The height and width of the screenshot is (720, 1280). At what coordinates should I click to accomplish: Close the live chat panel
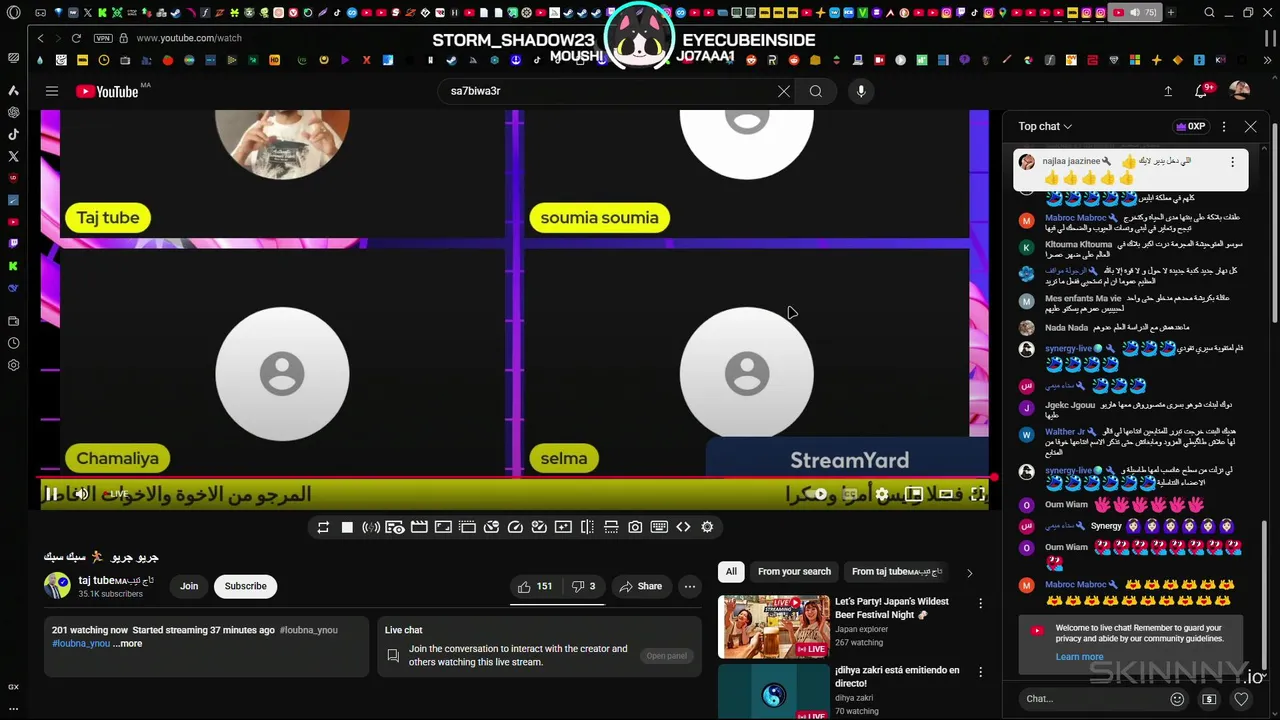coord(1250,127)
